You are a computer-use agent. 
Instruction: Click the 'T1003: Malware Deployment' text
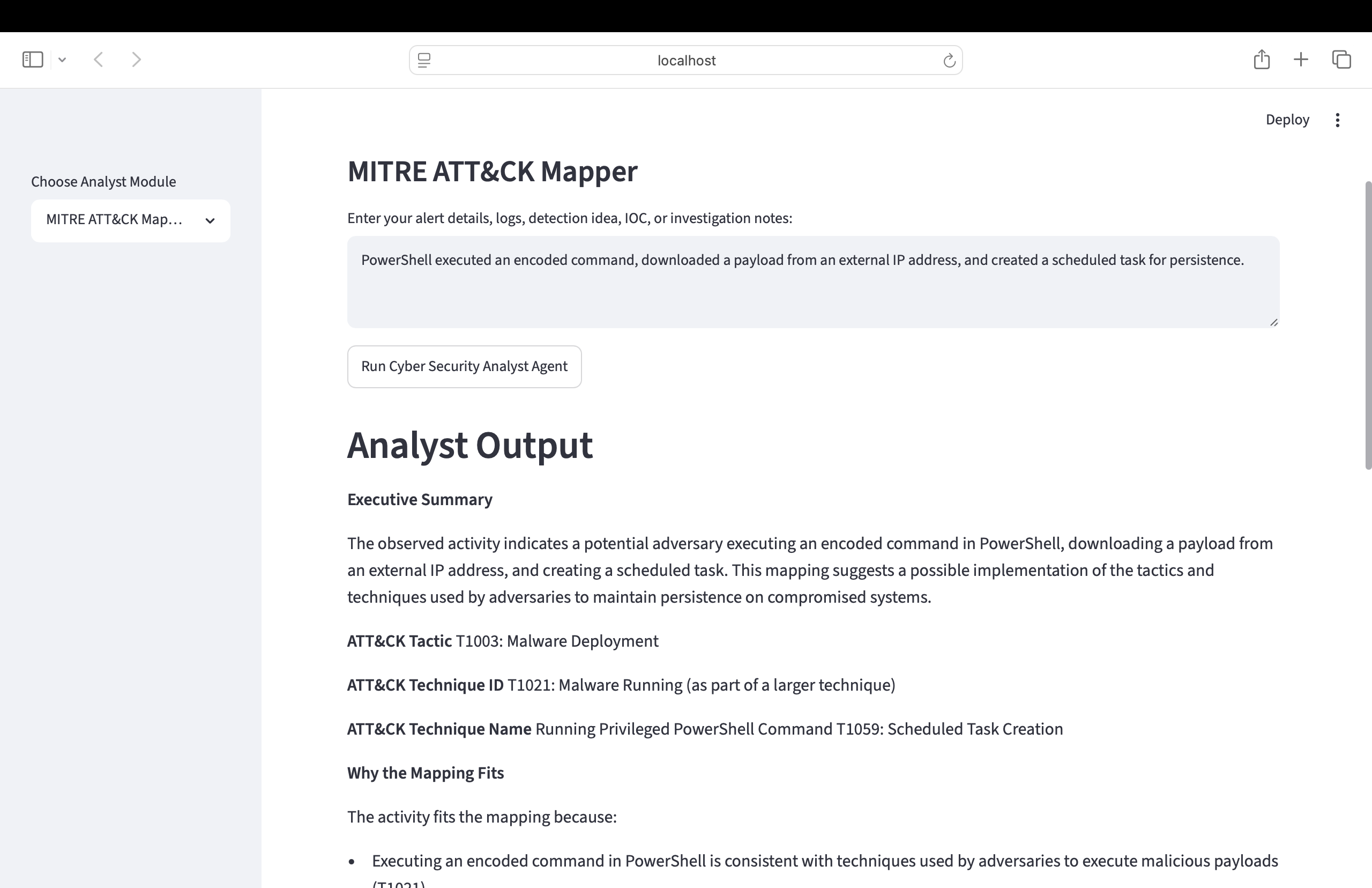coord(557,641)
